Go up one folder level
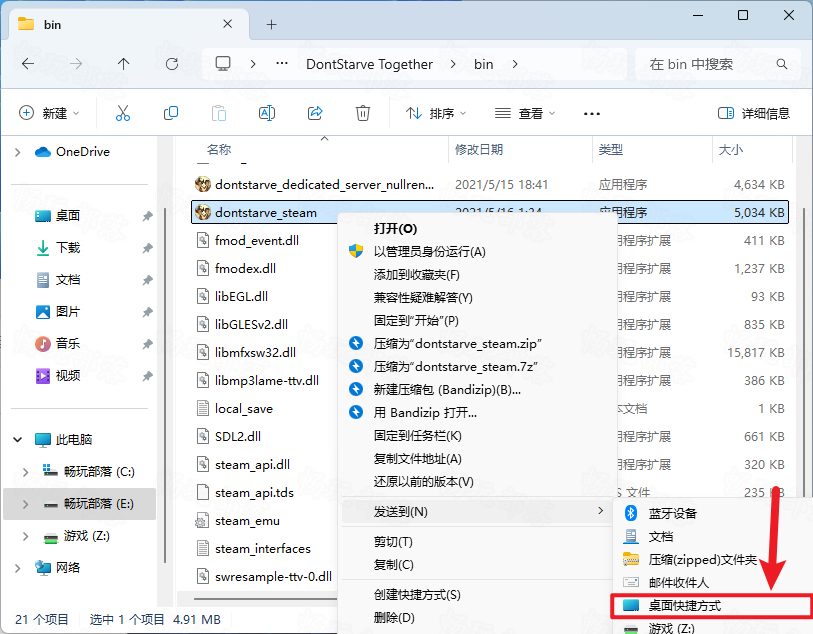The width and height of the screenshot is (813, 634). [123, 64]
